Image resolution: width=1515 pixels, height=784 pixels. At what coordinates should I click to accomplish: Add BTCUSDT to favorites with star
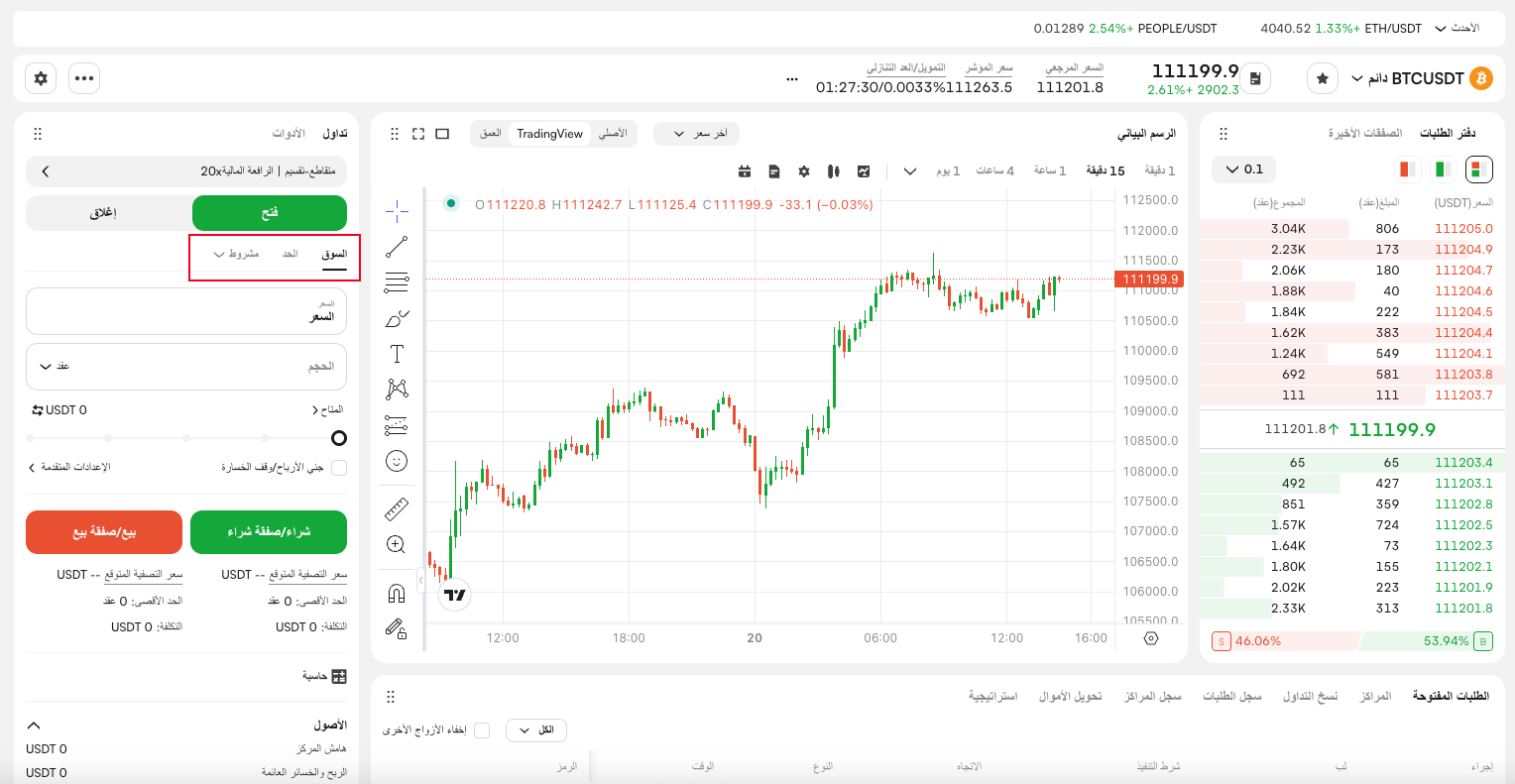tap(1323, 78)
